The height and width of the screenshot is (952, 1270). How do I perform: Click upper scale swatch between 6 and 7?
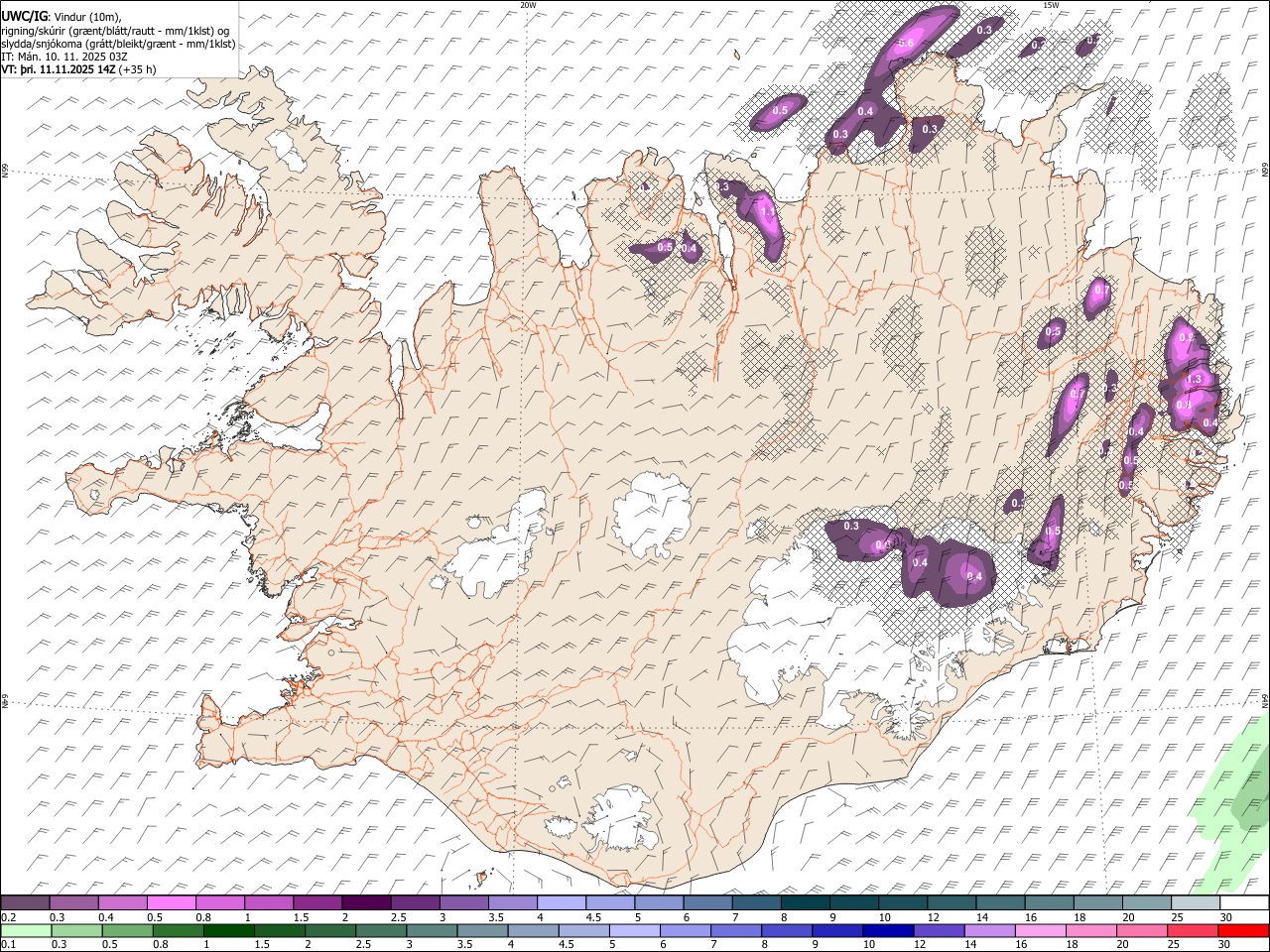point(707,902)
